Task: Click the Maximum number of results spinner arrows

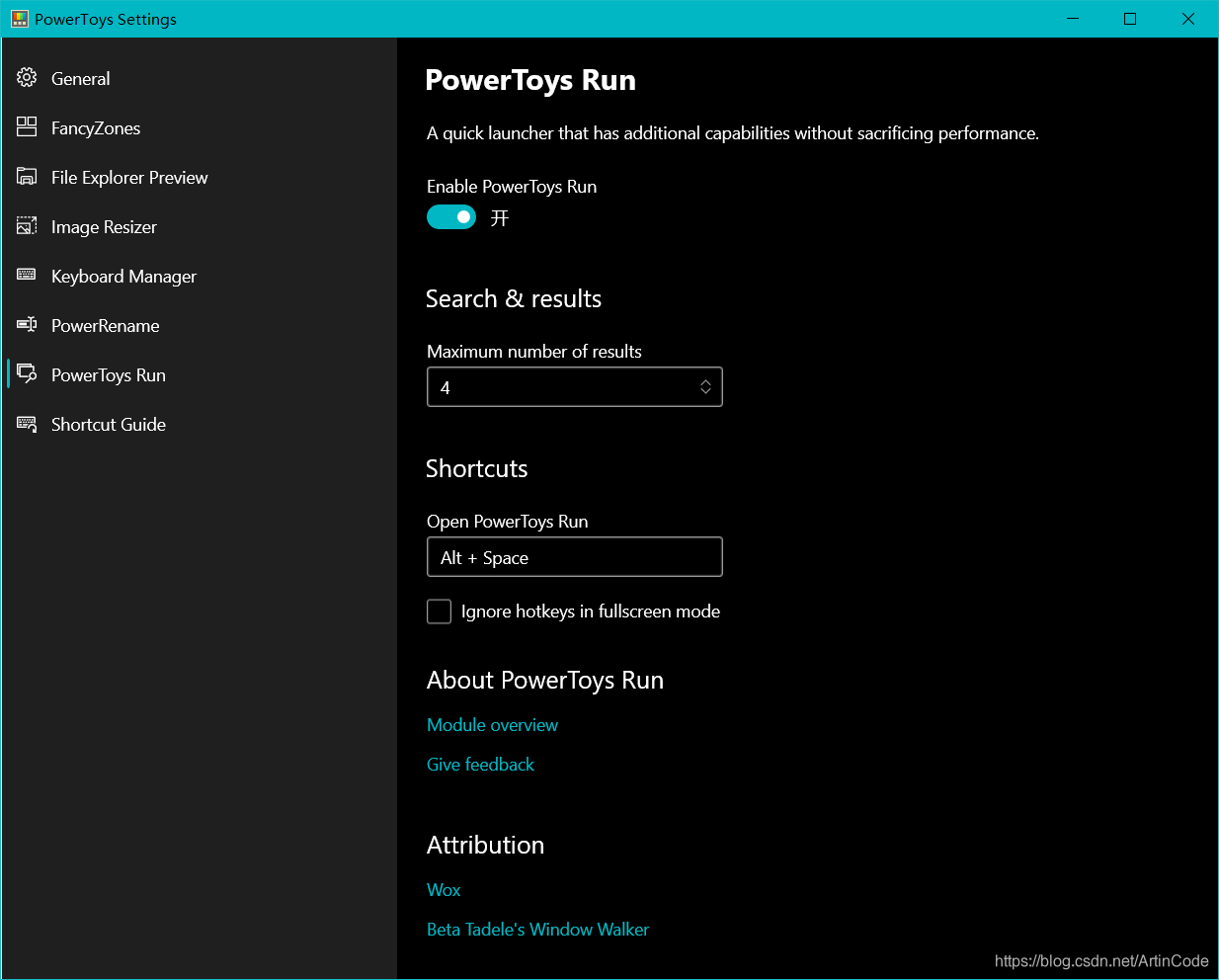Action: click(705, 387)
